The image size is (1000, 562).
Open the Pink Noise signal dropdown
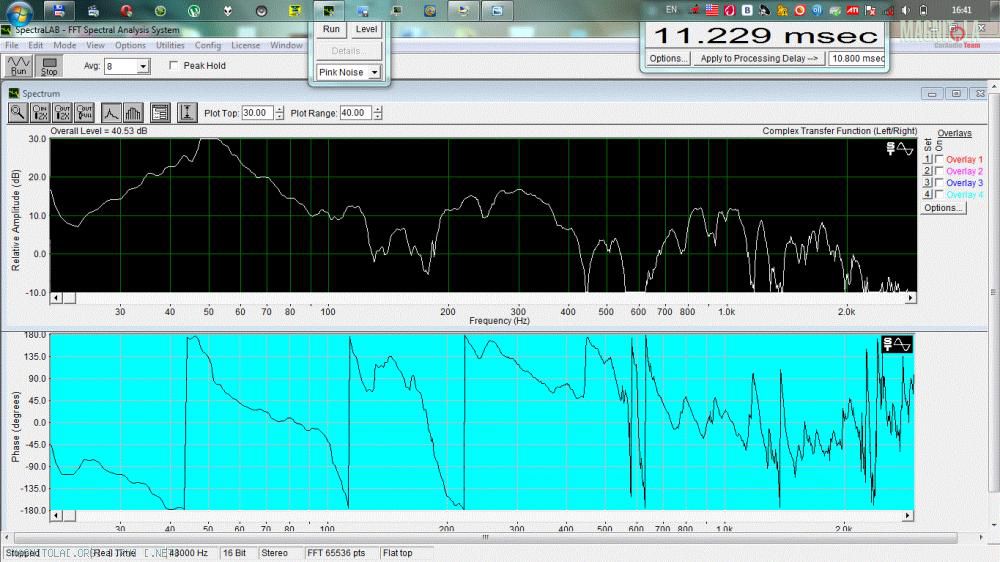(x=374, y=73)
